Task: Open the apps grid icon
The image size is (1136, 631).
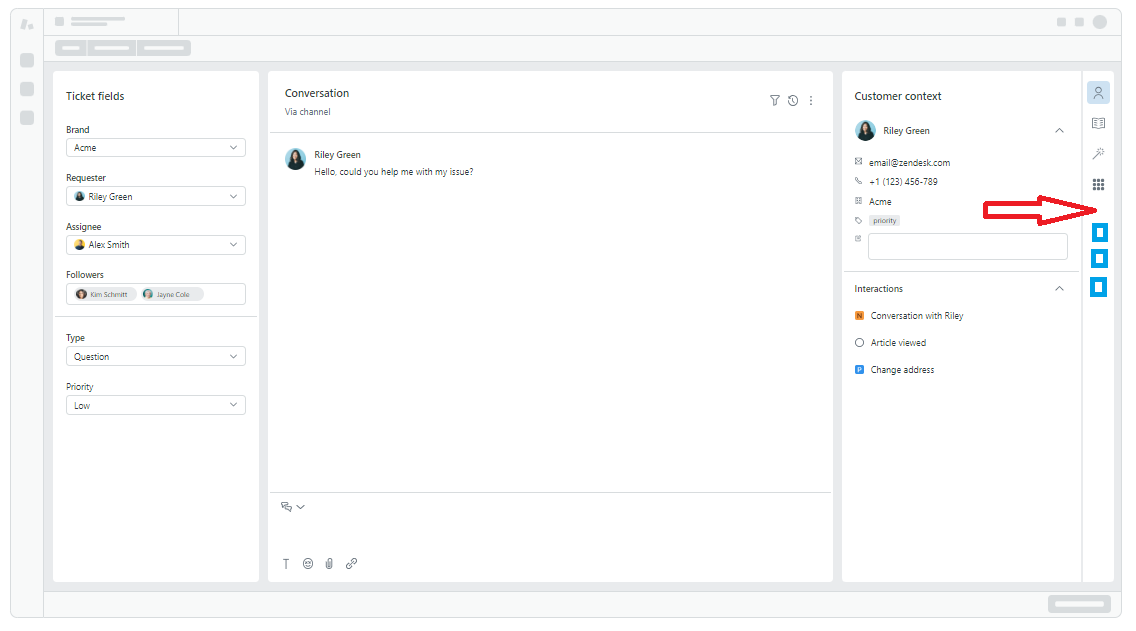Action: [1098, 185]
